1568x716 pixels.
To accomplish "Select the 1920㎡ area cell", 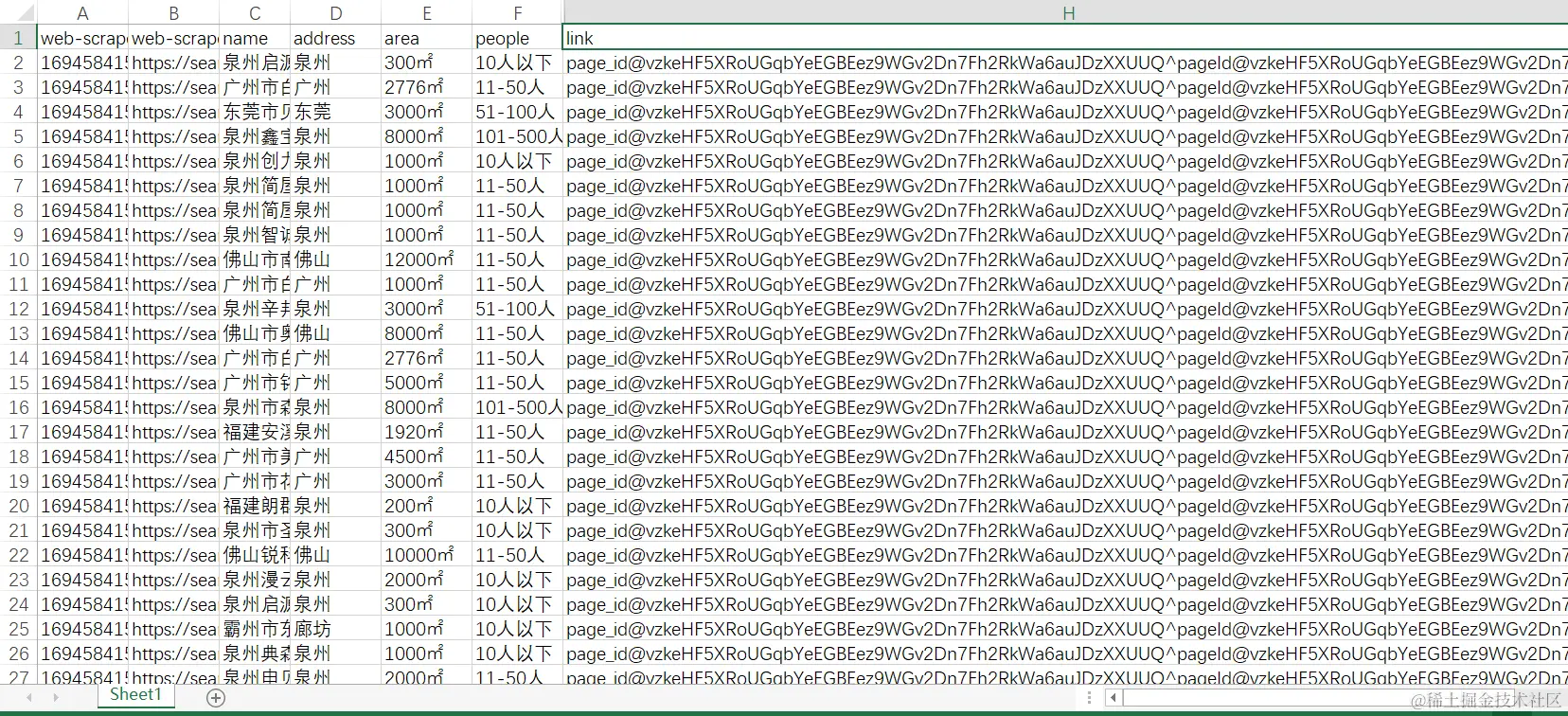I will tap(427, 432).
